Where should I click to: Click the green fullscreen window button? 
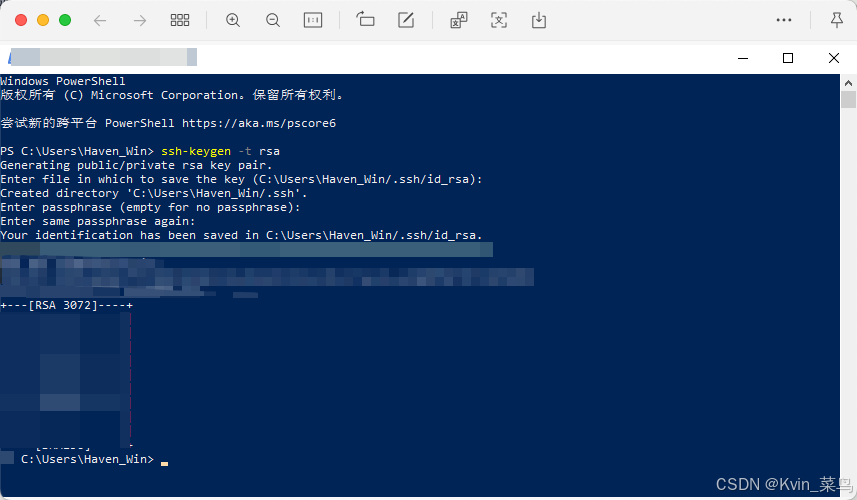[x=65, y=20]
